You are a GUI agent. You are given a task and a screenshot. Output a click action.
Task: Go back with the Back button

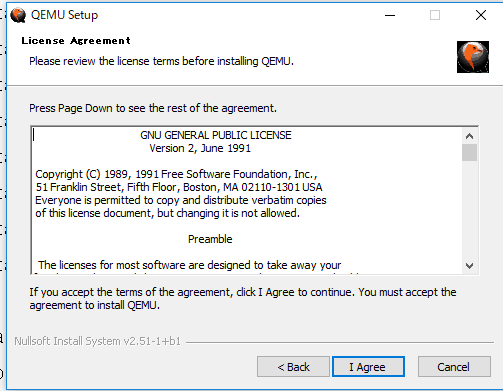pos(293,367)
